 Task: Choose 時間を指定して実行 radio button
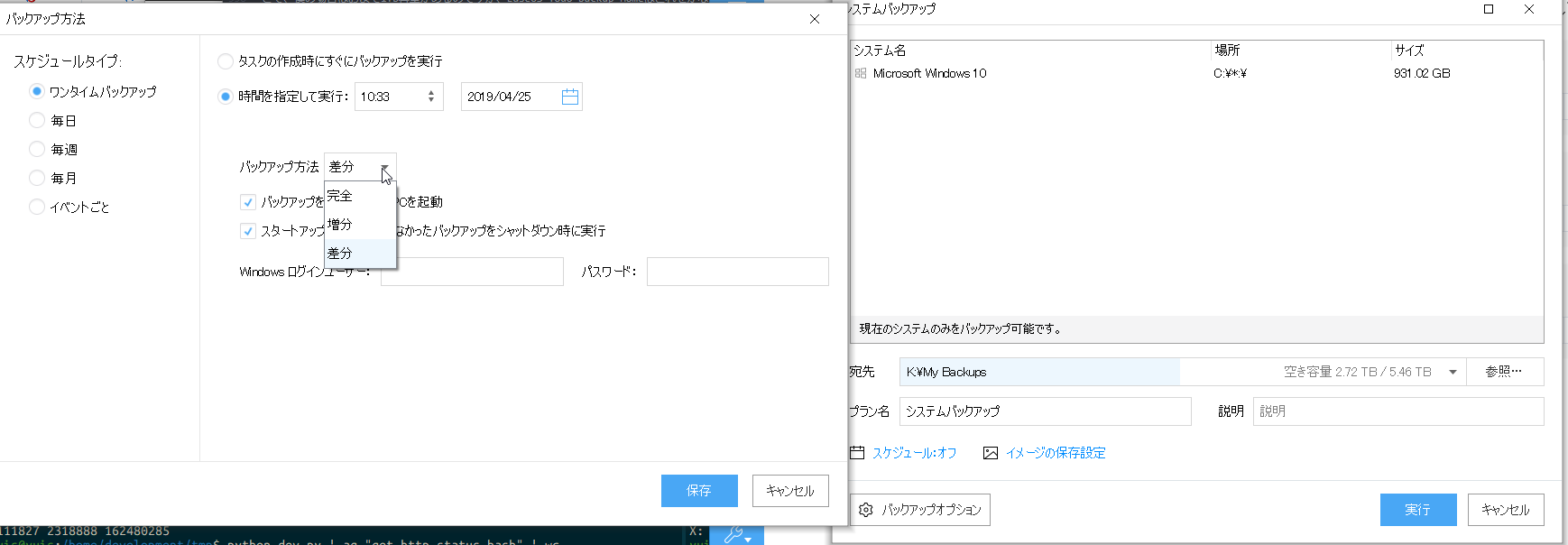point(226,97)
